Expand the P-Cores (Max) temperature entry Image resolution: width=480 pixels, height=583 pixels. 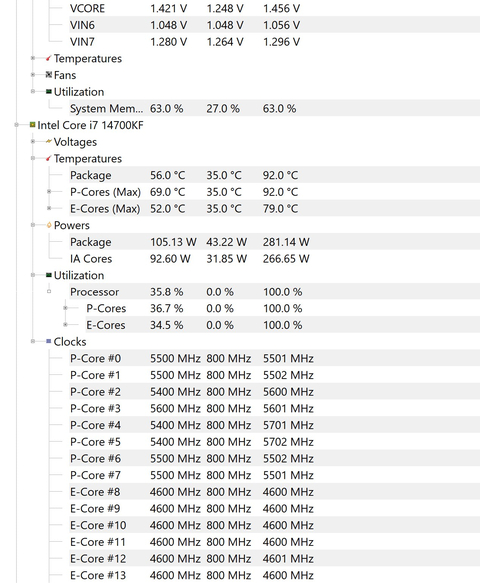pos(49,191)
